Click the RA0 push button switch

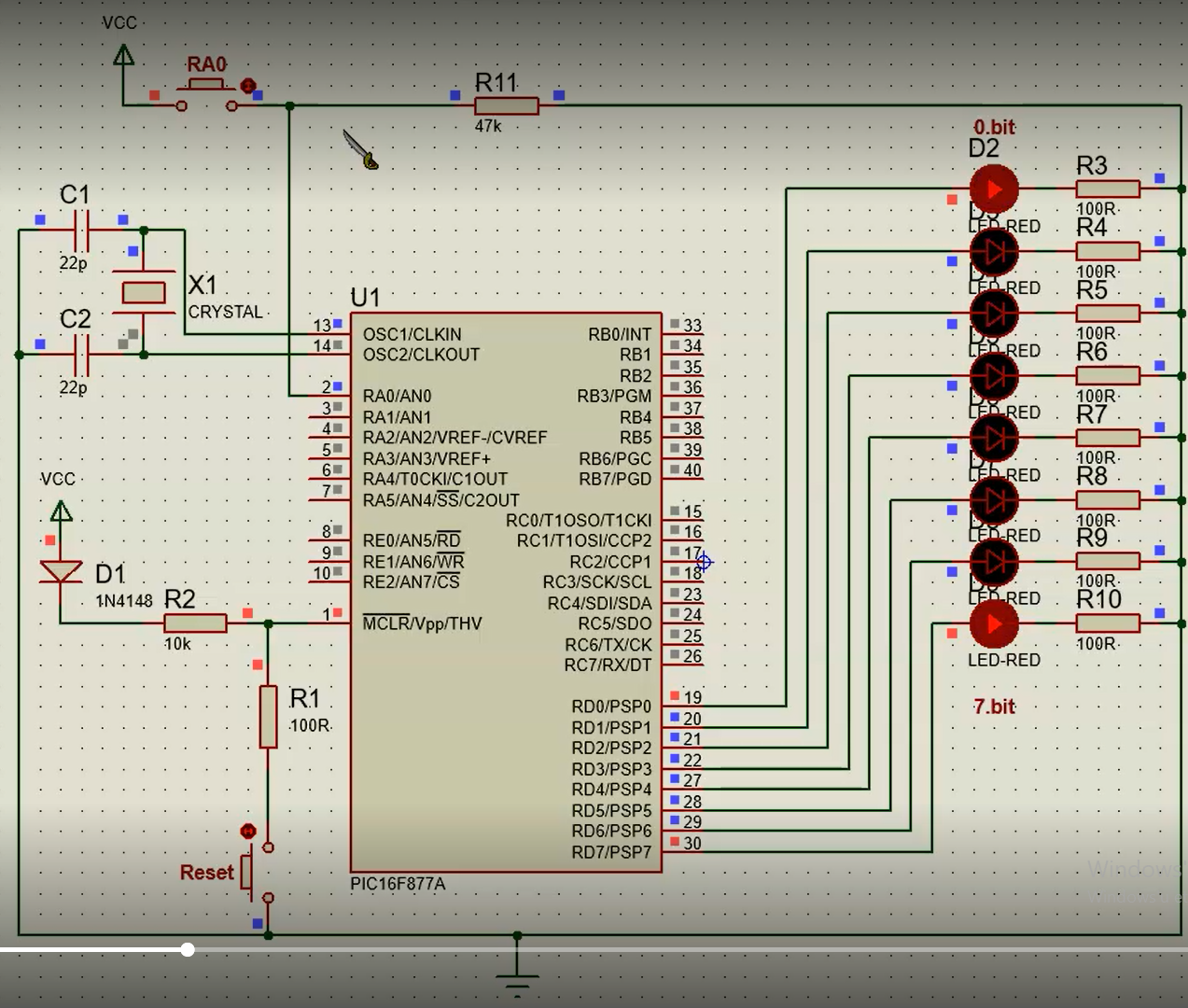[206, 97]
